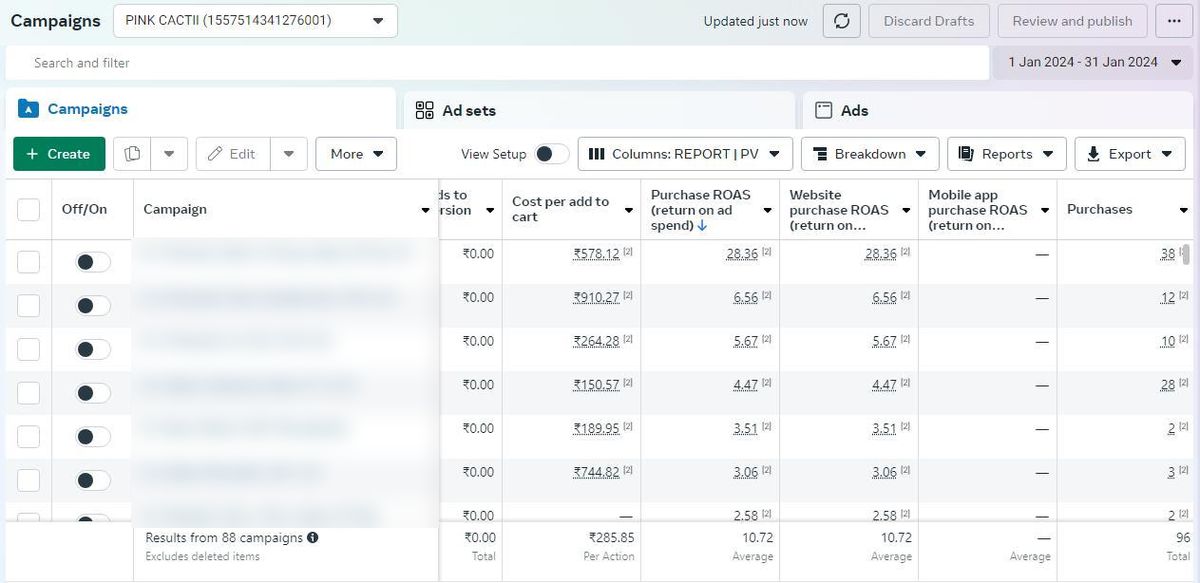Screen dimensions: 1200x583
Task: Click the Review and publish button
Action: 1072,21
